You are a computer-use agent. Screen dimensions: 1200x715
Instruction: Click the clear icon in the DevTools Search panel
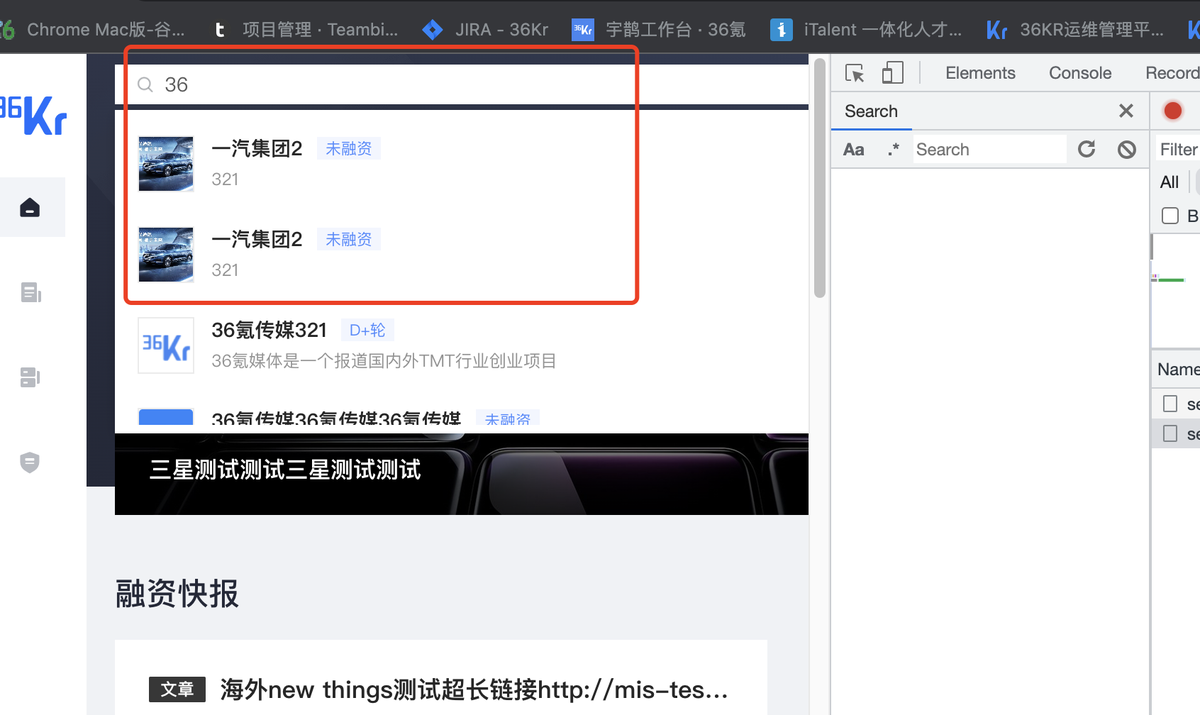[1127, 150]
